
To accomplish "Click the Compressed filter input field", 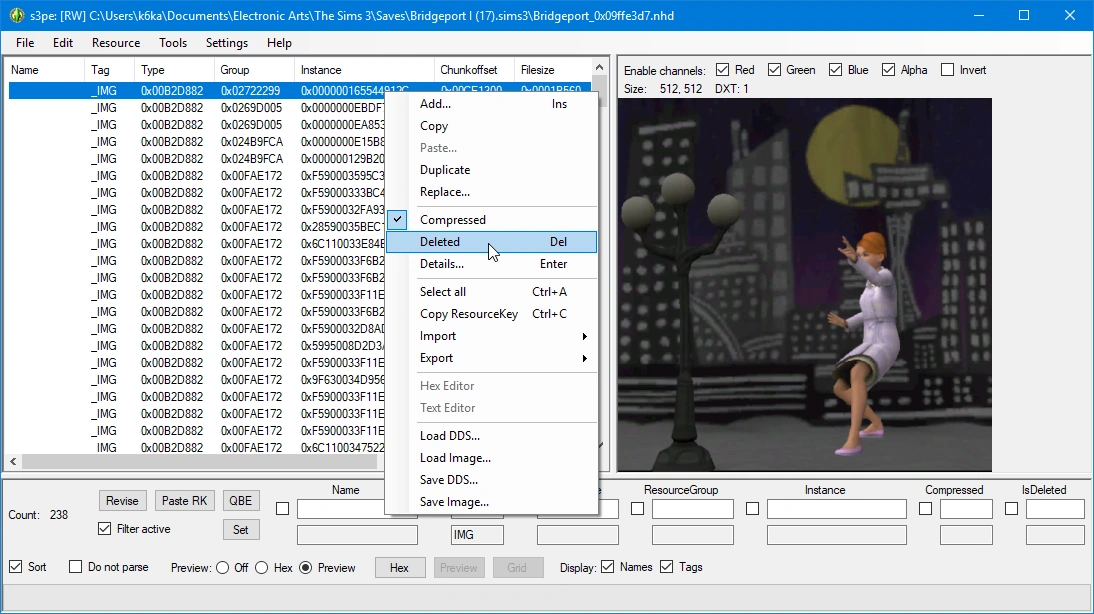I will (966, 509).
